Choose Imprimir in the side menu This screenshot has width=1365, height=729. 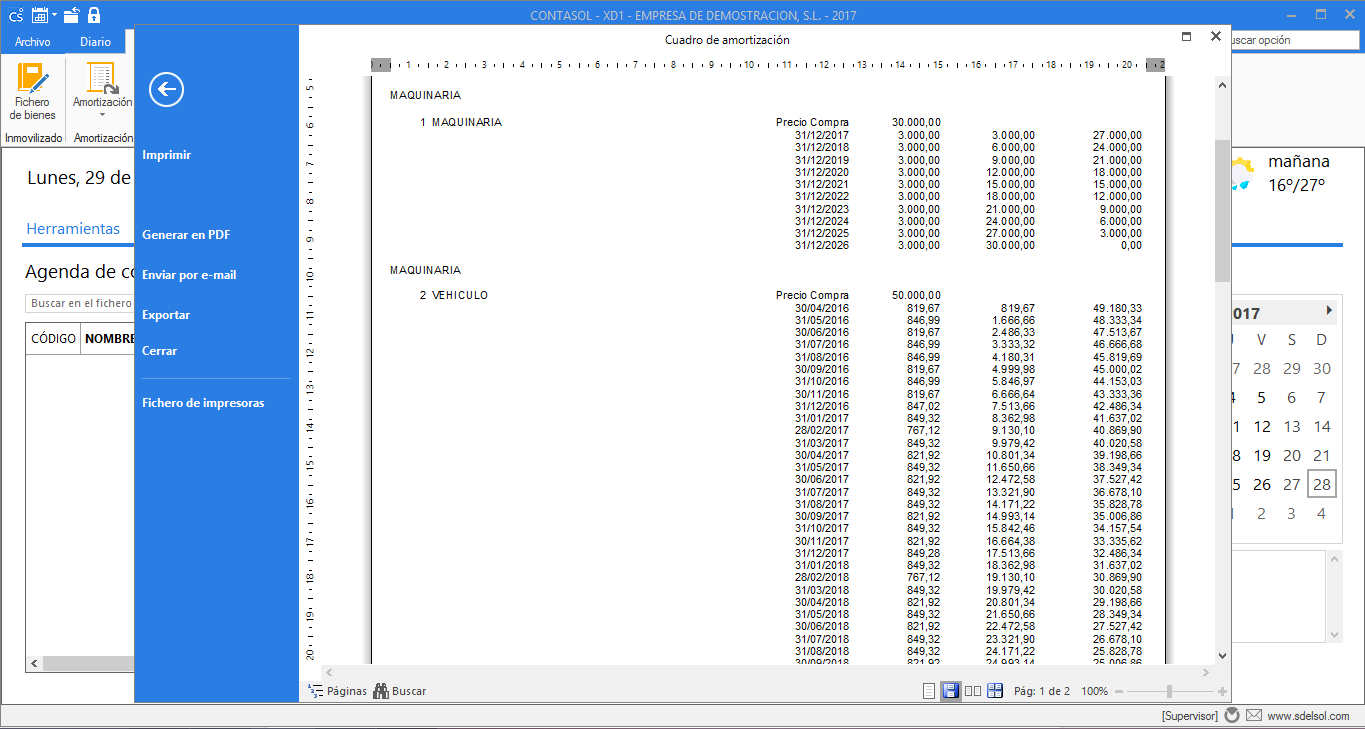[167, 155]
